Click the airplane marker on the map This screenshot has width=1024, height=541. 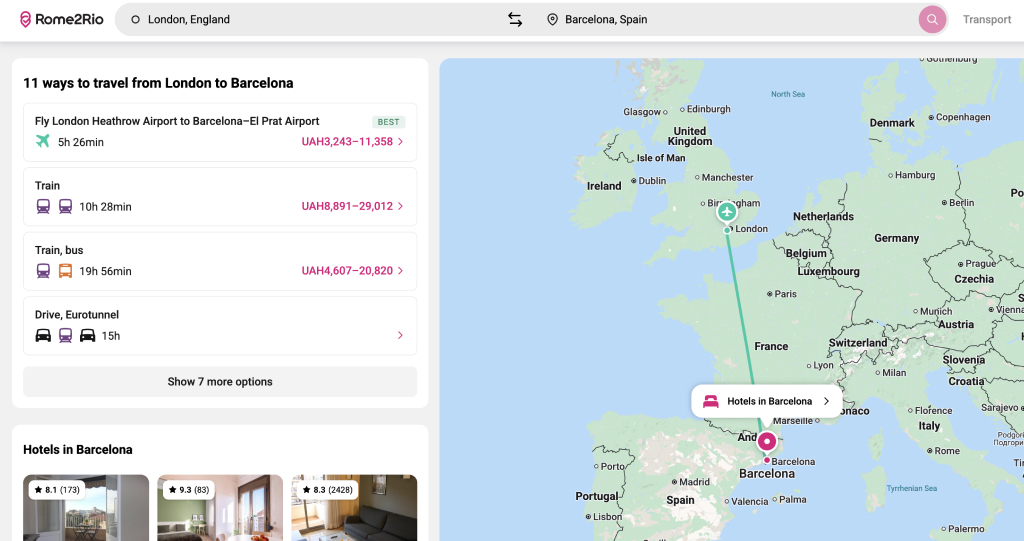tap(727, 212)
